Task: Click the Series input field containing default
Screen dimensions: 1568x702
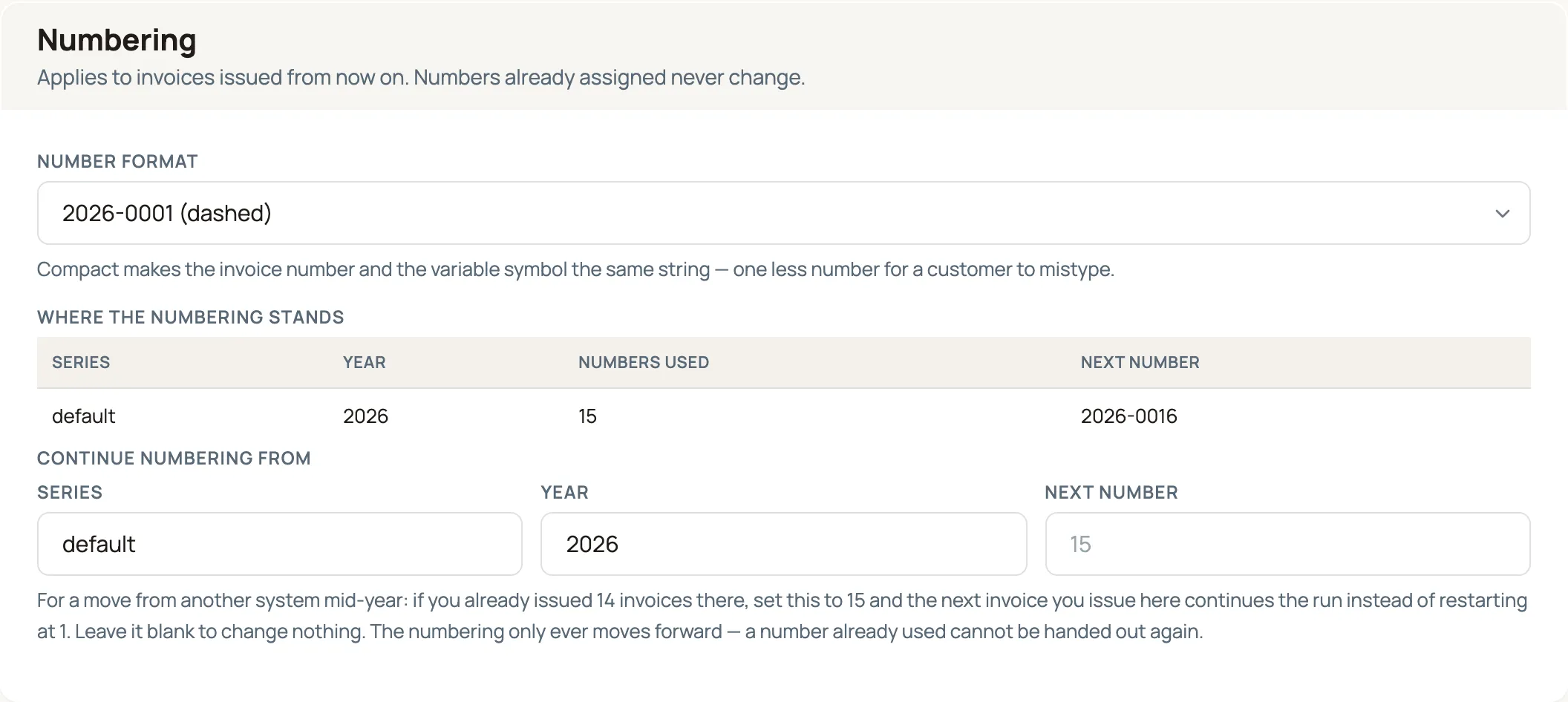Action: [x=280, y=544]
